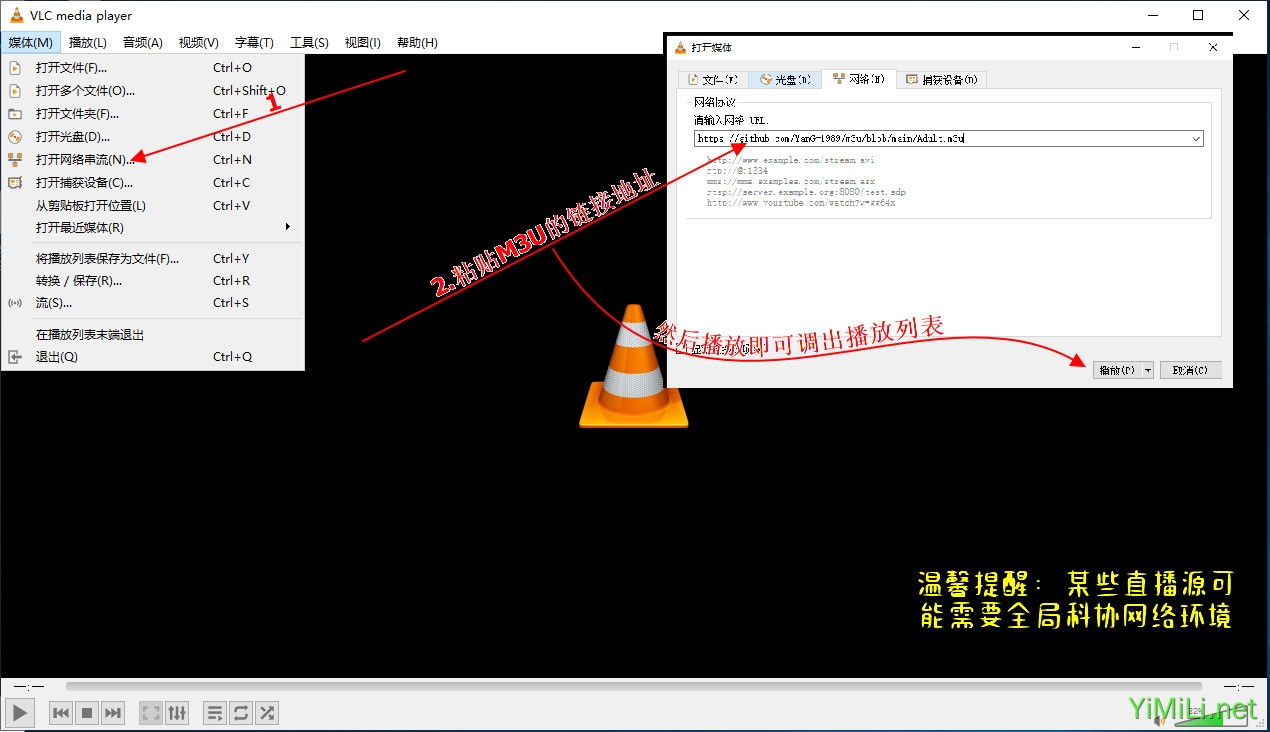Open the 字幕(T) menu
The width and height of the screenshot is (1270, 732).
pos(254,42)
